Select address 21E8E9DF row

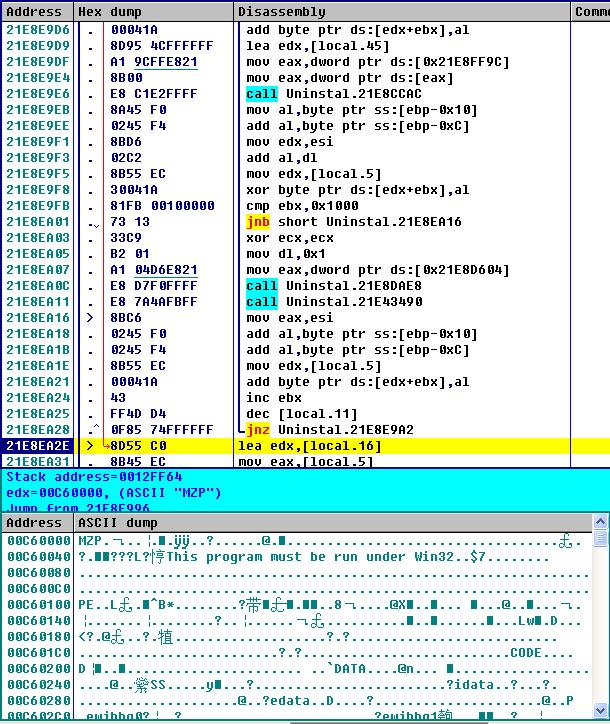pos(305,62)
